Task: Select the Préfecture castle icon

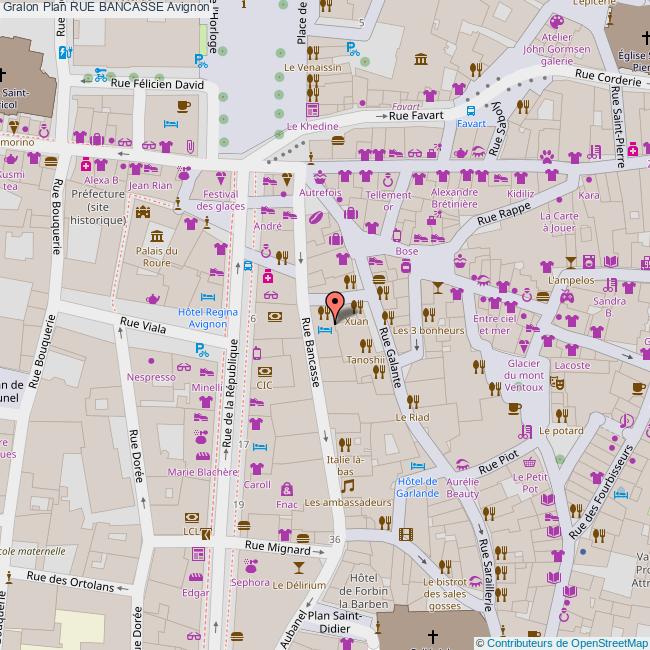Action: [143, 211]
